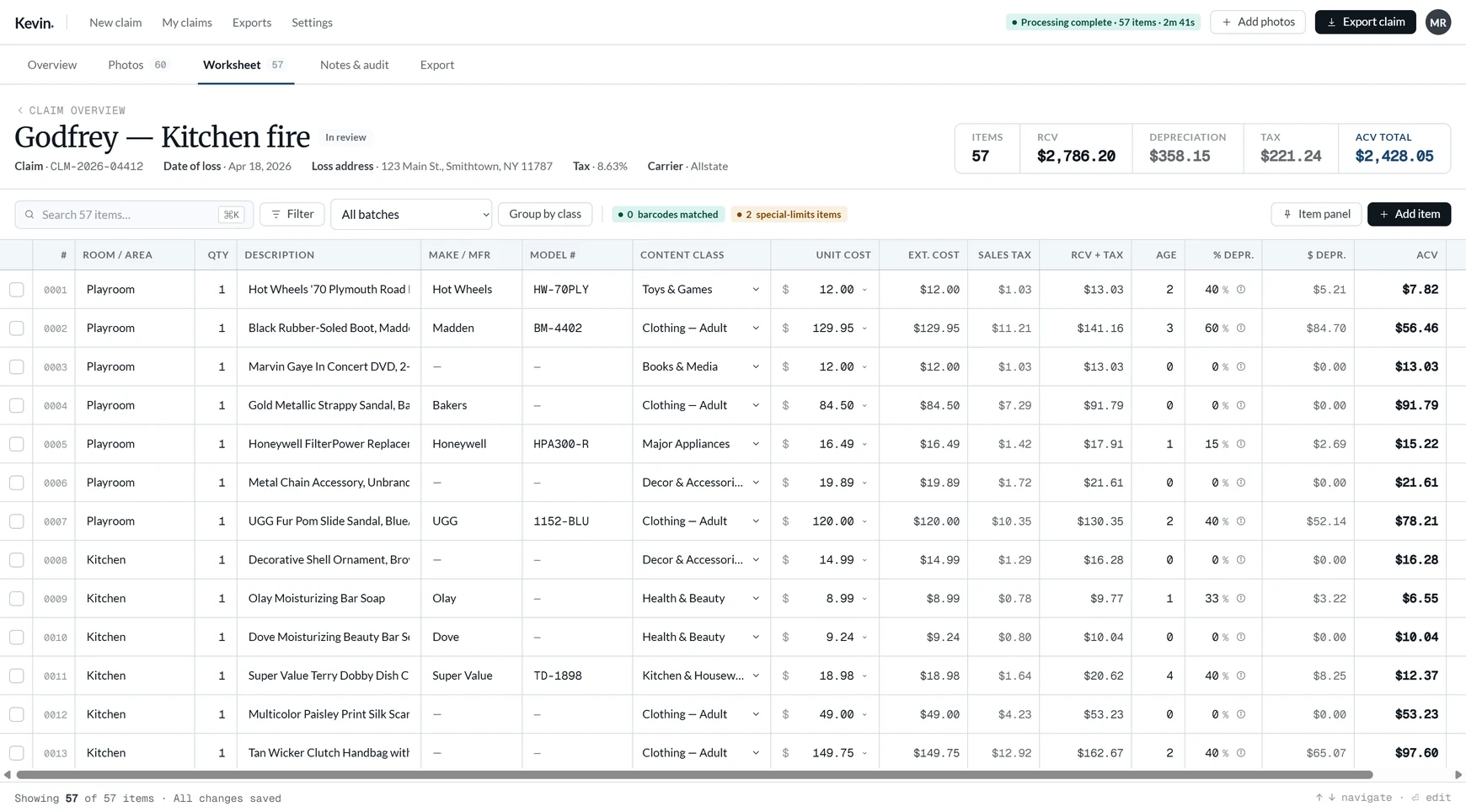The image size is (1466, 812).
Task: Click the MR user avatar
Action: coord(1437,22)
